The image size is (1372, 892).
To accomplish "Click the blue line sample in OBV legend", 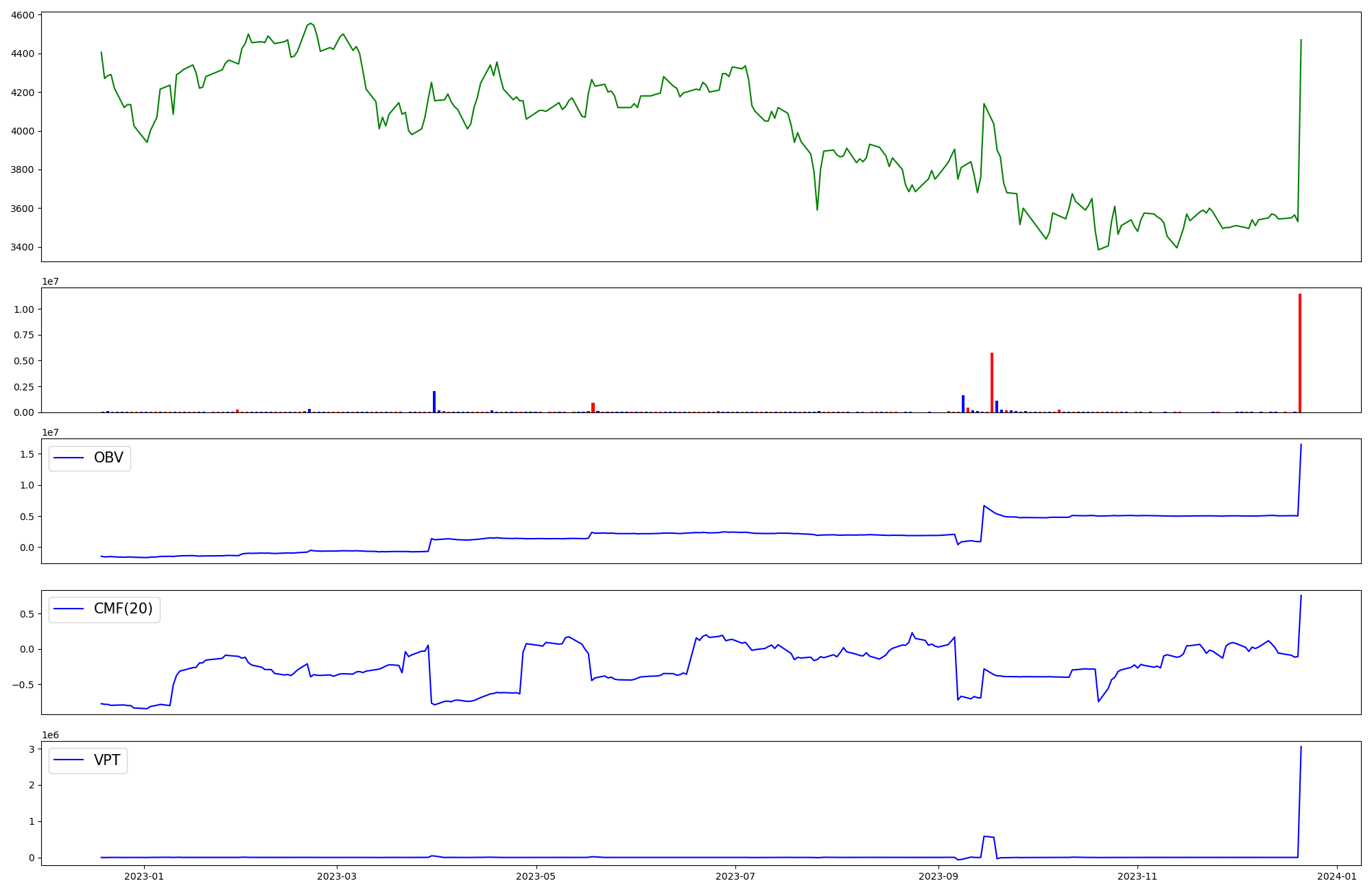I will tap(69, 458).
